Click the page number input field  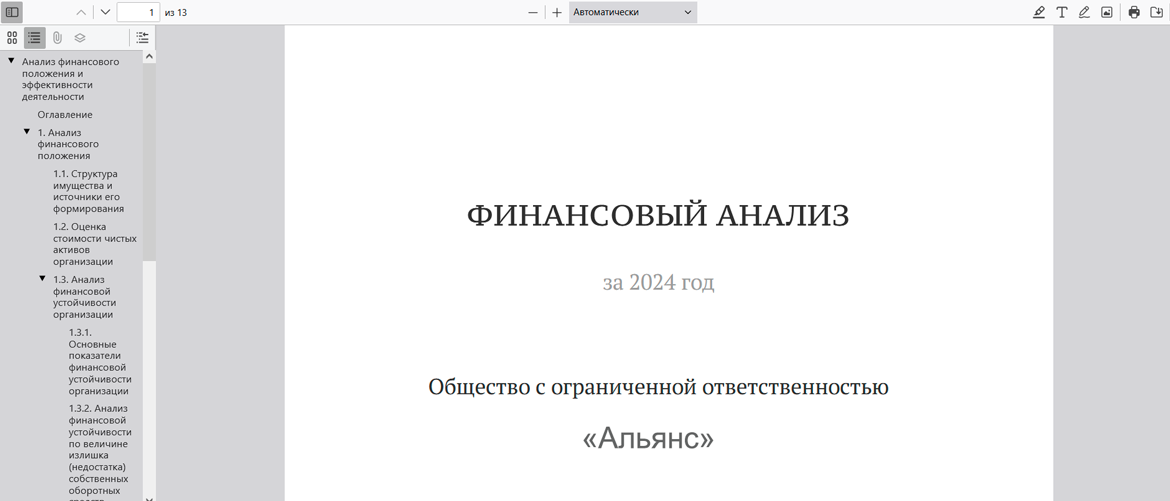click(x=138, y=12)
